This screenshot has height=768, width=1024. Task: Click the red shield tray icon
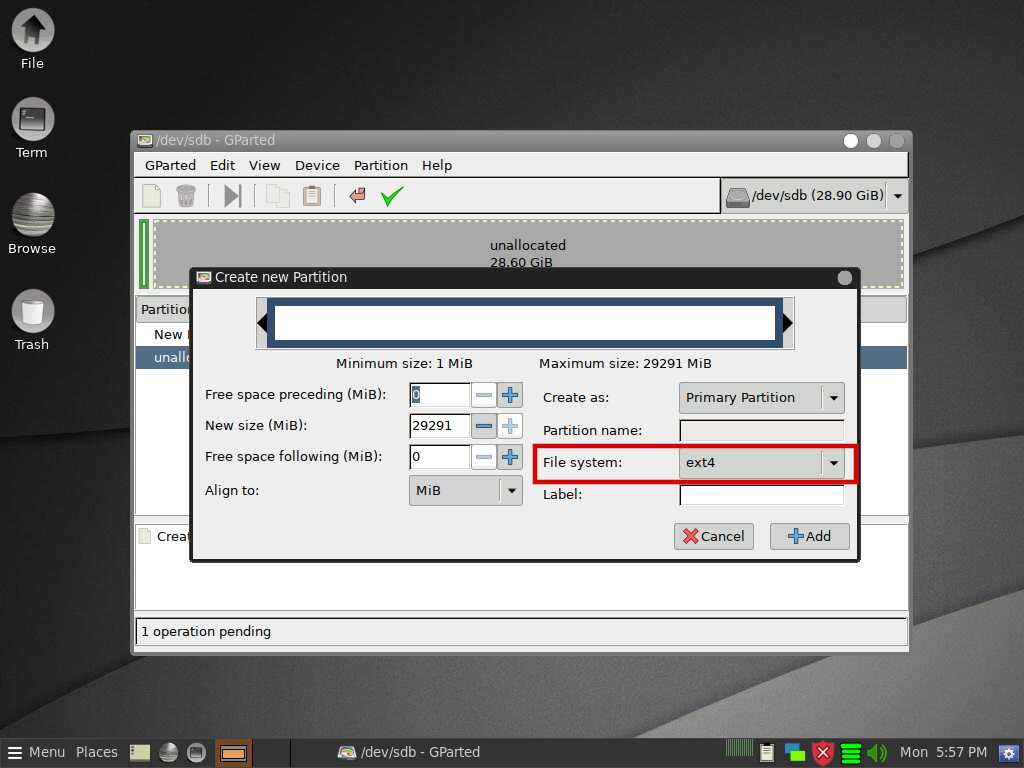822,752
